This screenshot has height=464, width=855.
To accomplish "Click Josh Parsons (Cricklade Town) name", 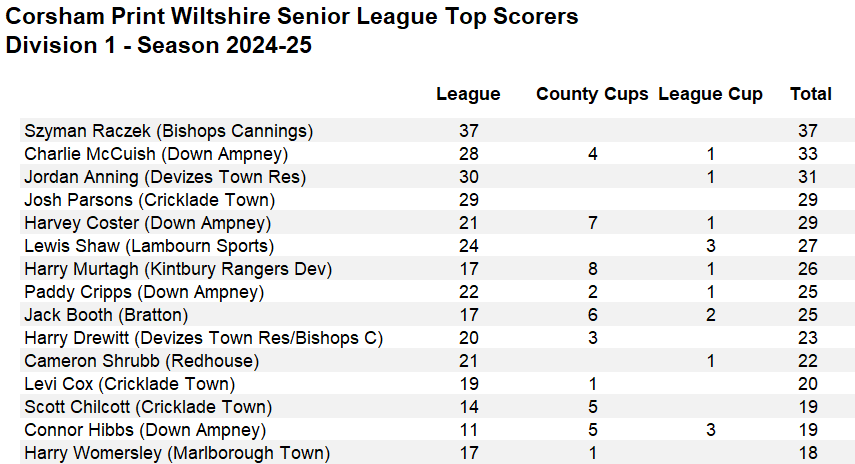I will [149, 200].
